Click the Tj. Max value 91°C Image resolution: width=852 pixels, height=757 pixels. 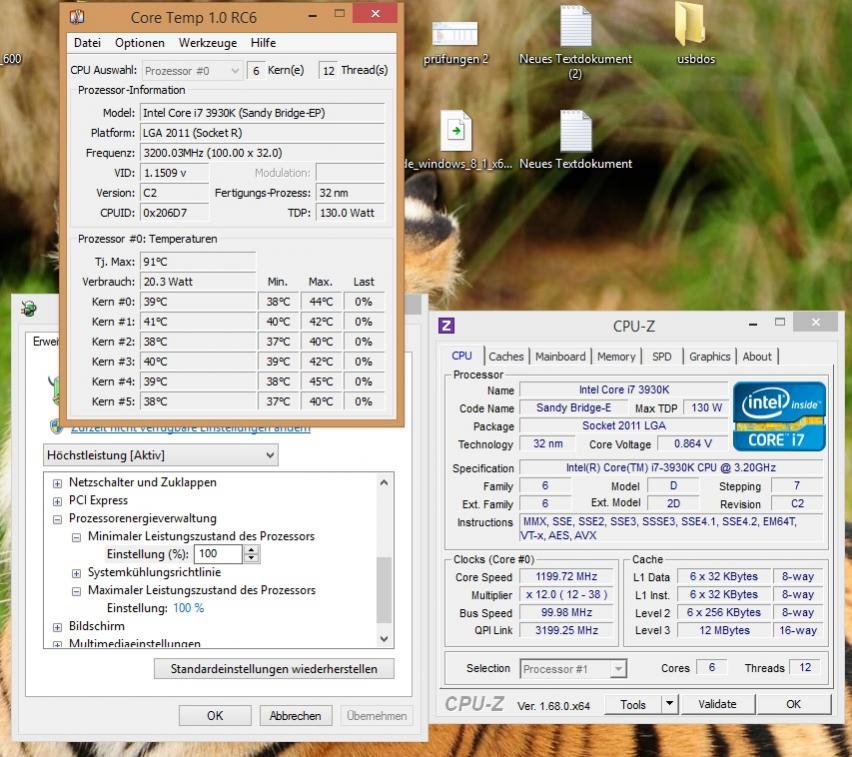click(198, 261)
